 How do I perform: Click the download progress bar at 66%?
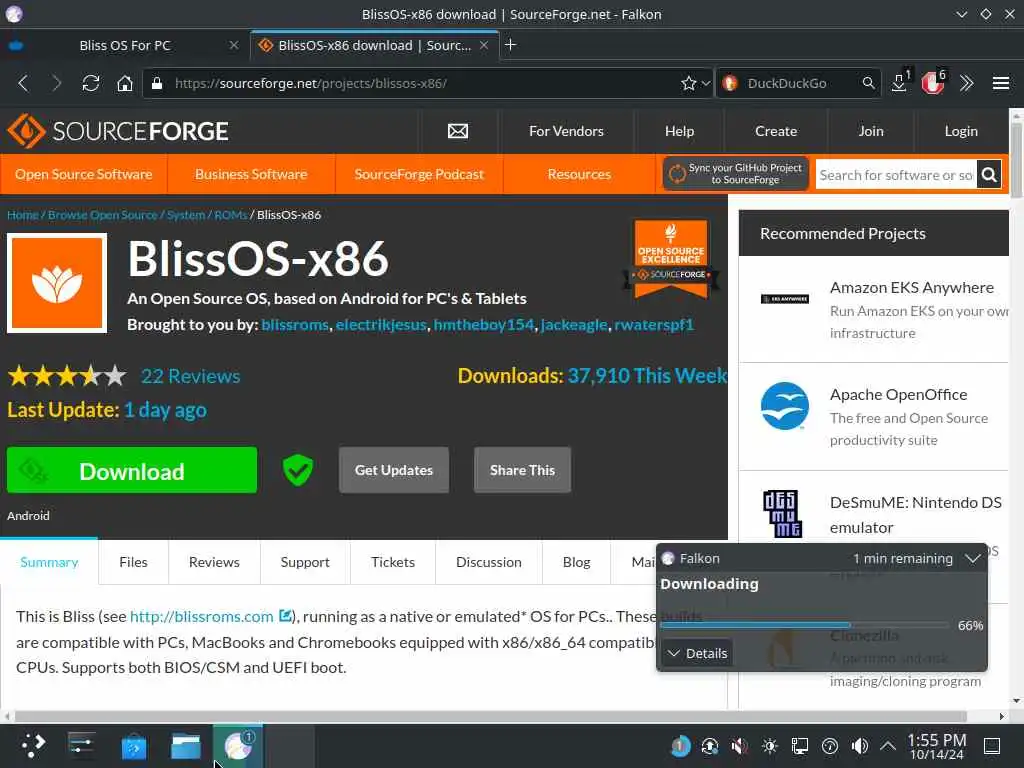click(x=804, y=625)
